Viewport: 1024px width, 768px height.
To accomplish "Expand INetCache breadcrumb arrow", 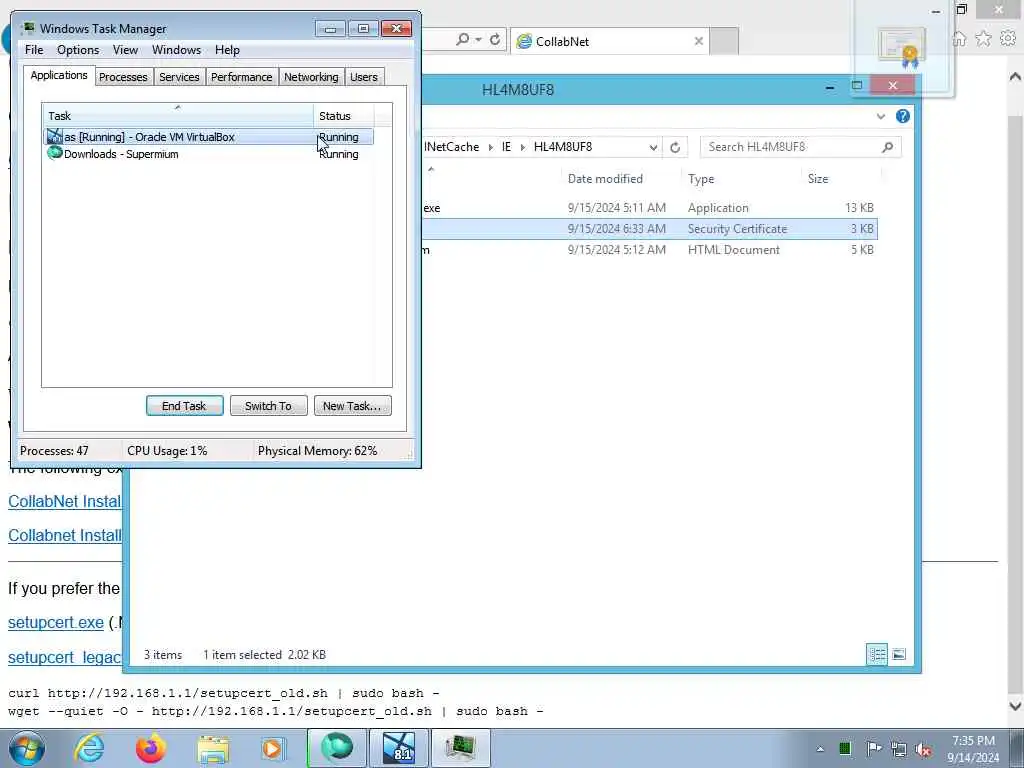I will 490,148.
